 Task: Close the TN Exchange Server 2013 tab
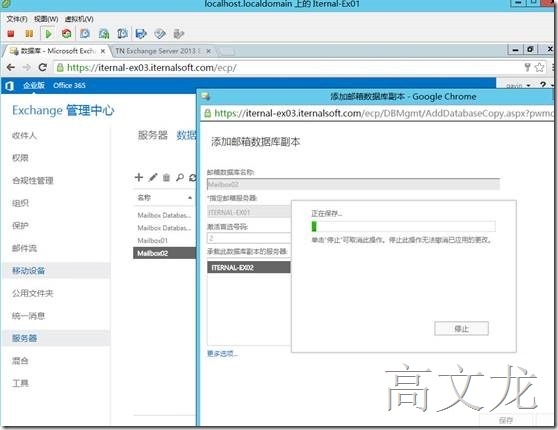click(209, 51)
